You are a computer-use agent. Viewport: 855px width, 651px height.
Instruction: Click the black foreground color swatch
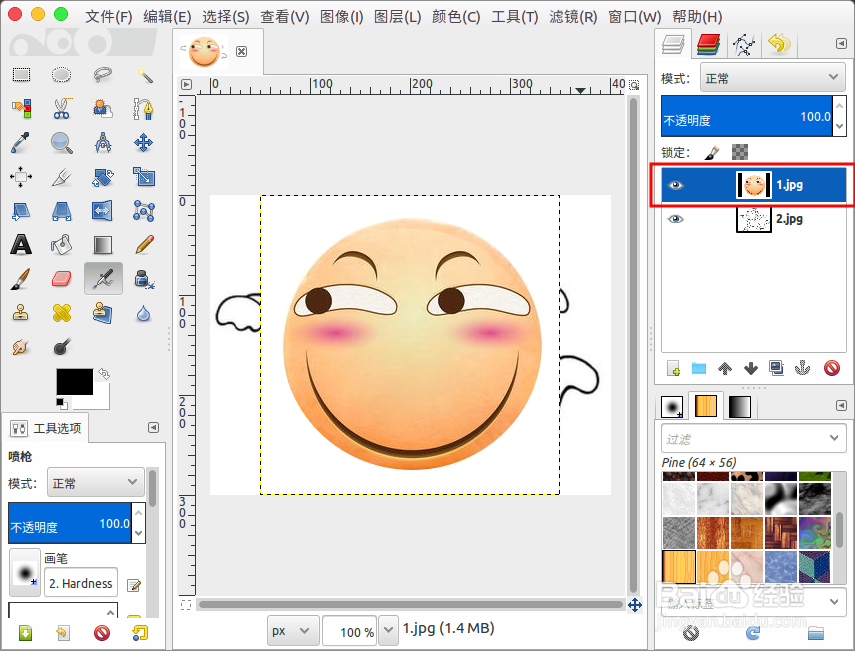pyautogui.click(x=75, y=382)
